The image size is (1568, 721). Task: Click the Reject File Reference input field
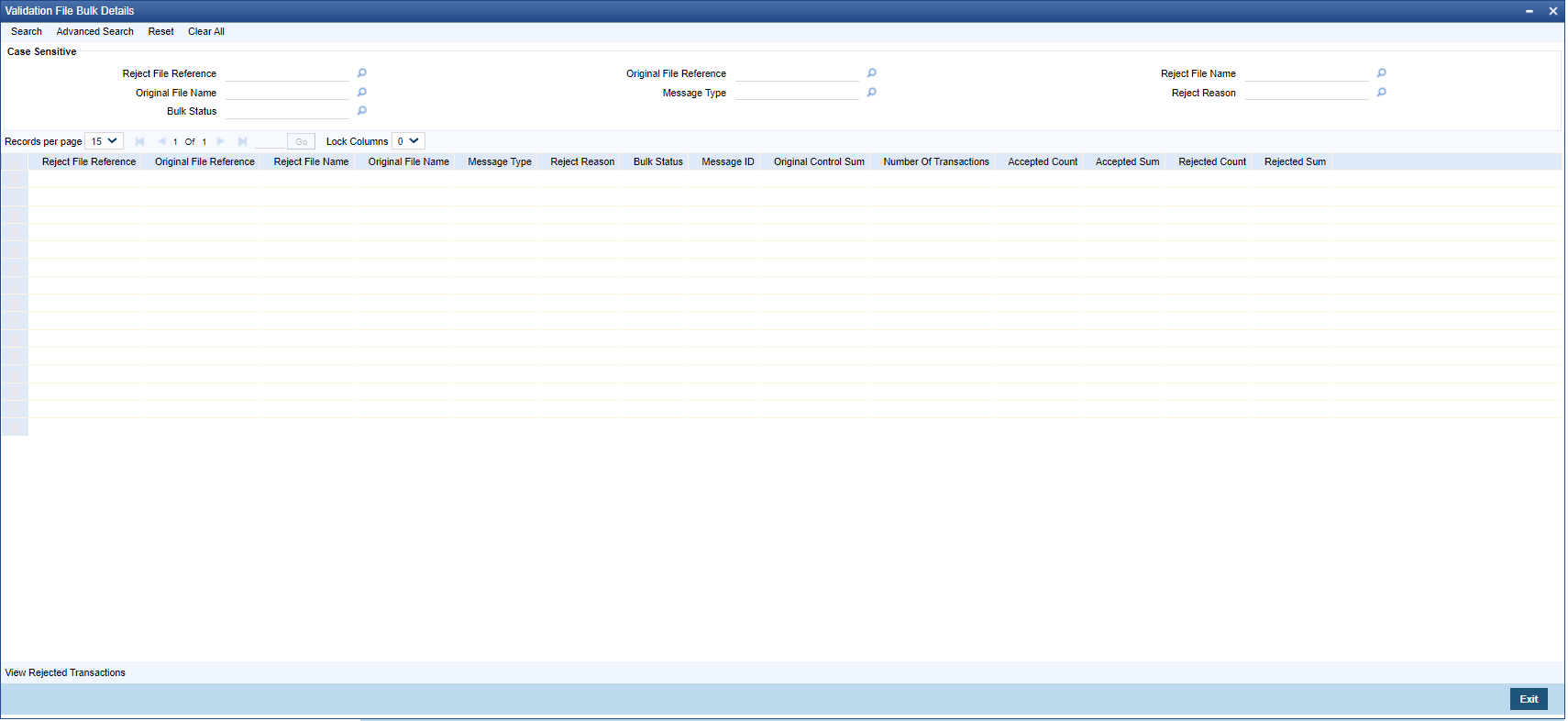click(x=287, y=73)
